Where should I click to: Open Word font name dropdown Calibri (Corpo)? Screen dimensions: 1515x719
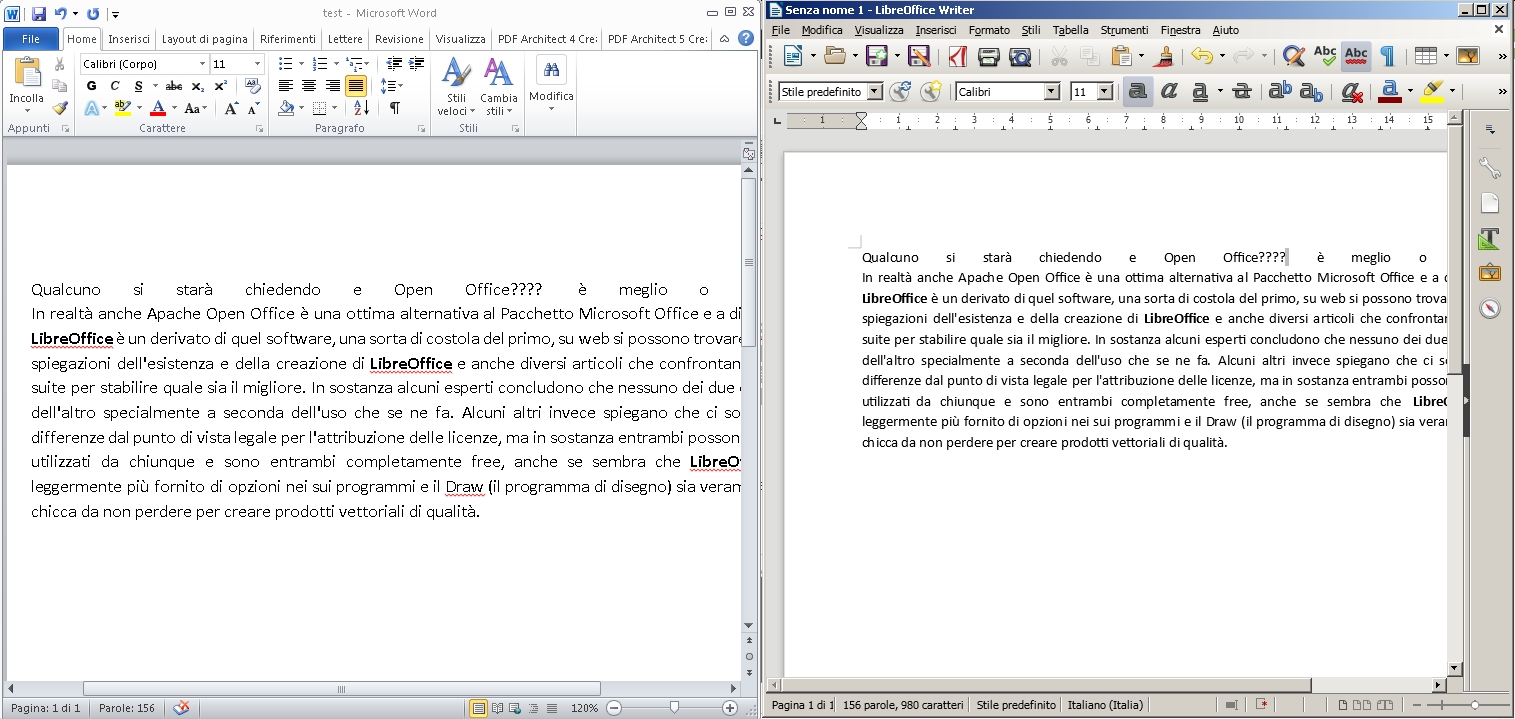click(203, 64)
